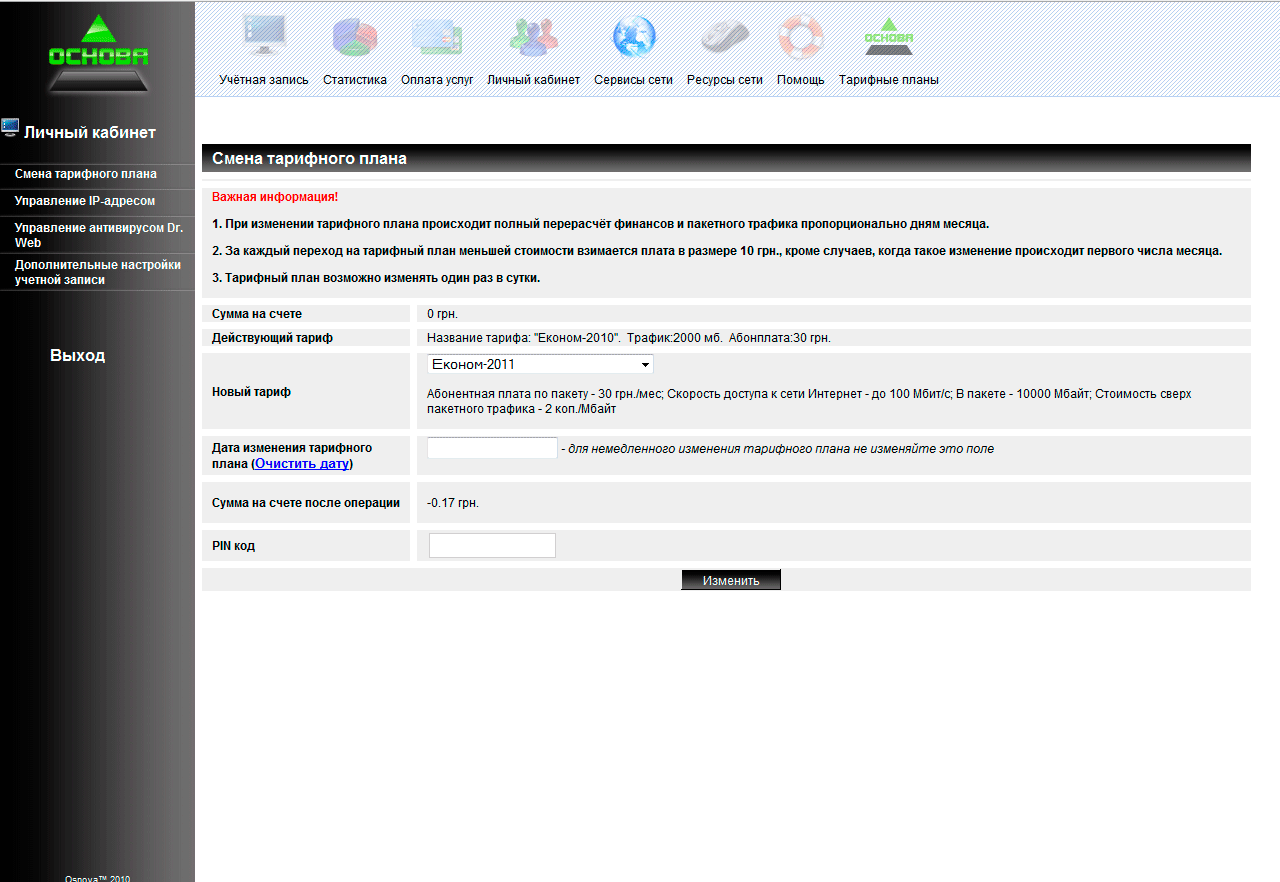Click the mouse icon for Ресурсы сети
The height and width of the screenshot is (882, 1280).
click(724, 38)
